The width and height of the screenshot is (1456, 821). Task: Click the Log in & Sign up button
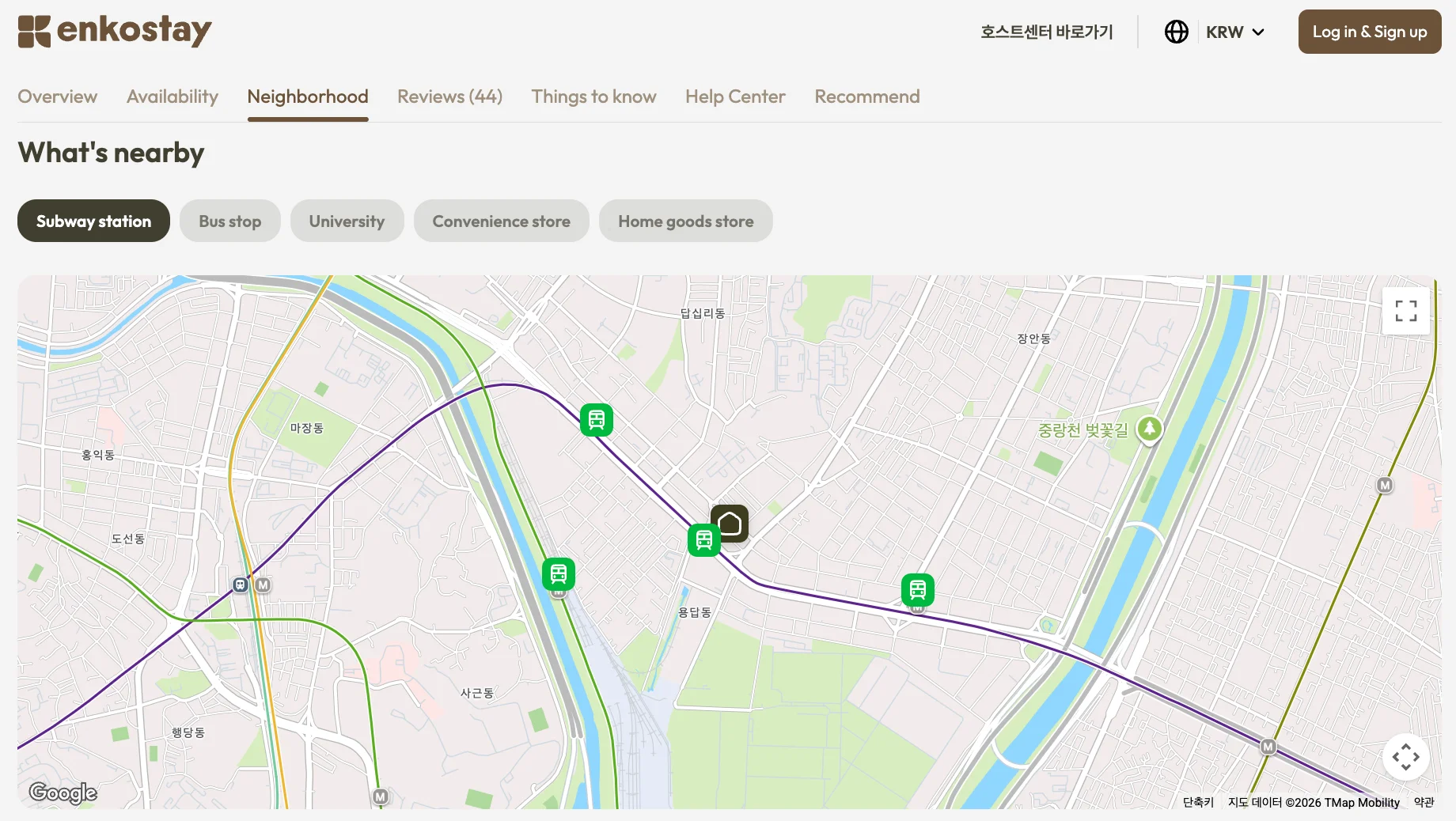[x=1369, y=32]
